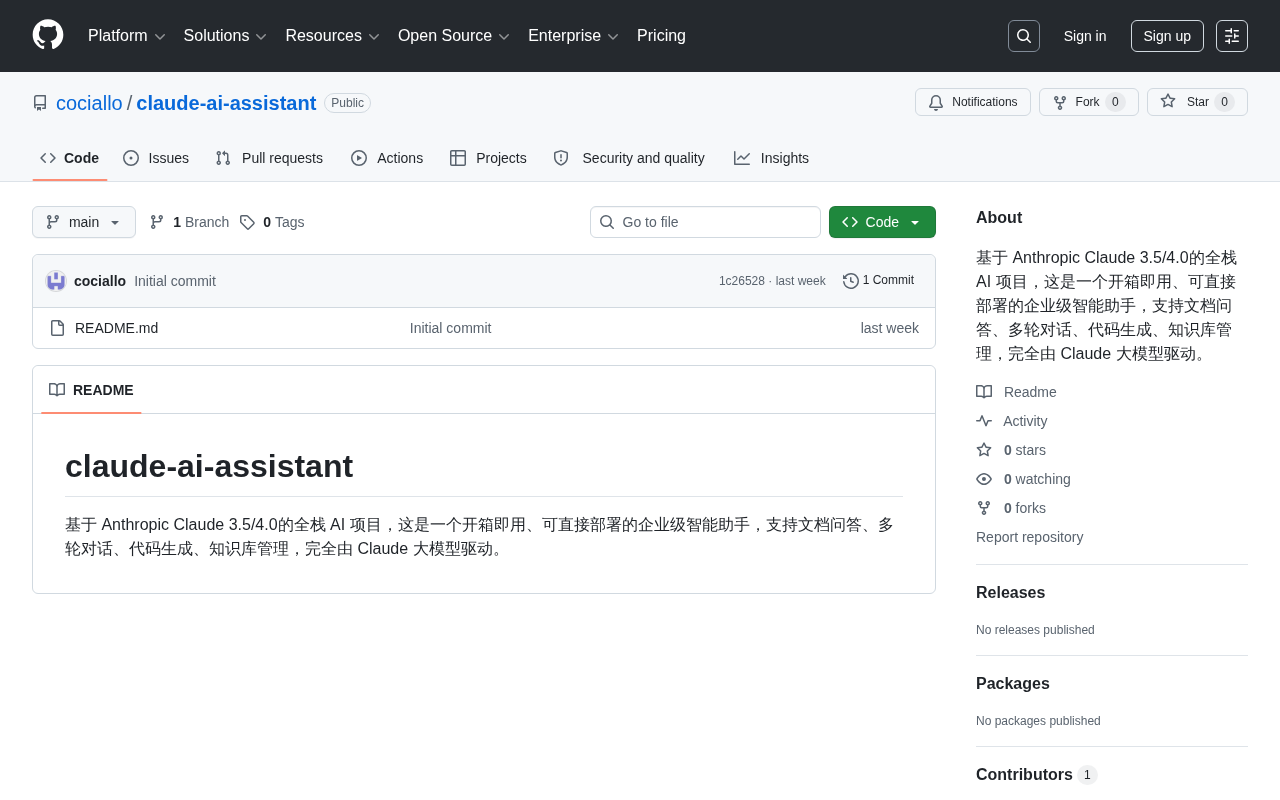This screenshot has height=800, width=1280.
Task: Open the Security and quality tab
Action: 629,158
